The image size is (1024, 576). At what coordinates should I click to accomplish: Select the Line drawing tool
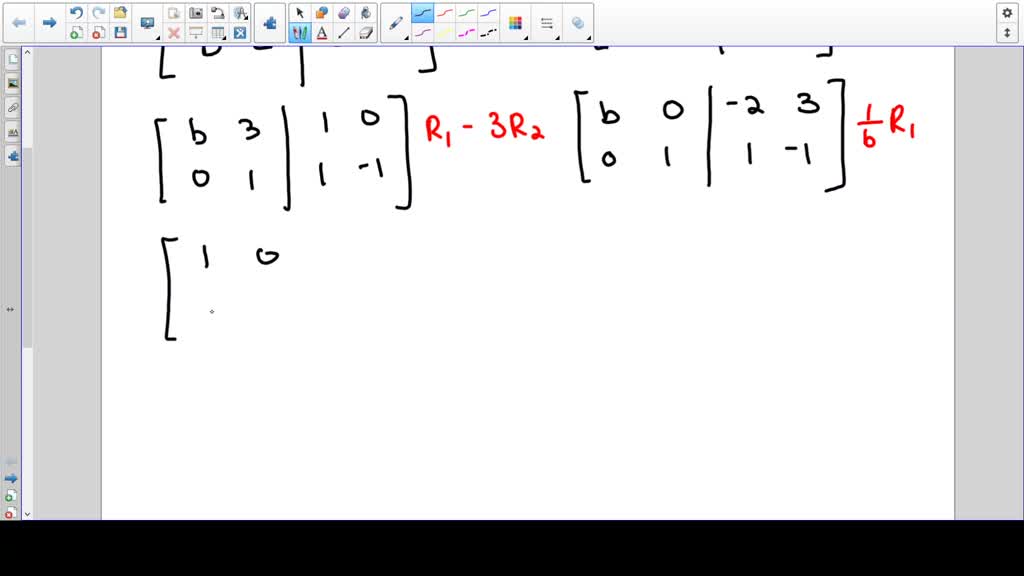[344, 31]
